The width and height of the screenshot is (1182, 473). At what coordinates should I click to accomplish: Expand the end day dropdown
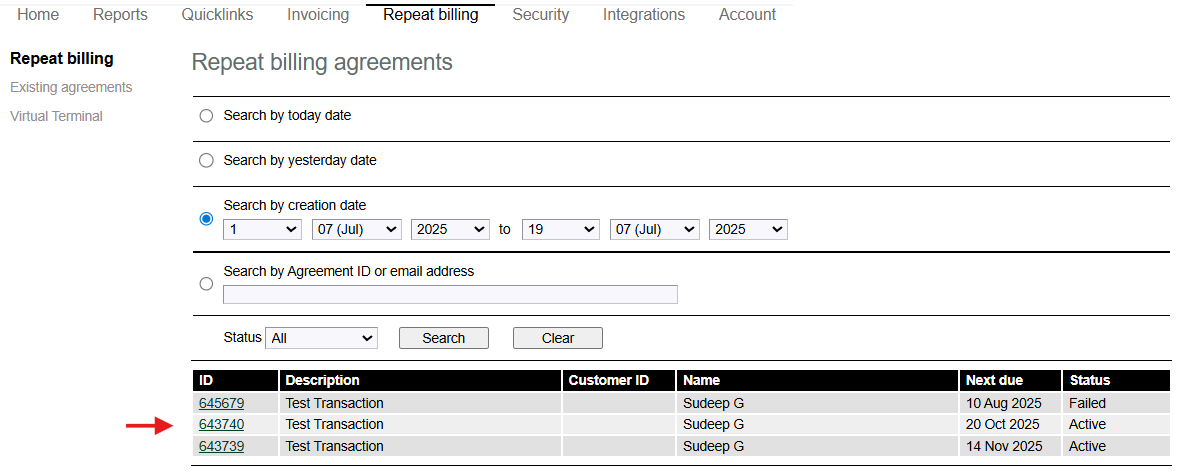[x=560, y=230]
